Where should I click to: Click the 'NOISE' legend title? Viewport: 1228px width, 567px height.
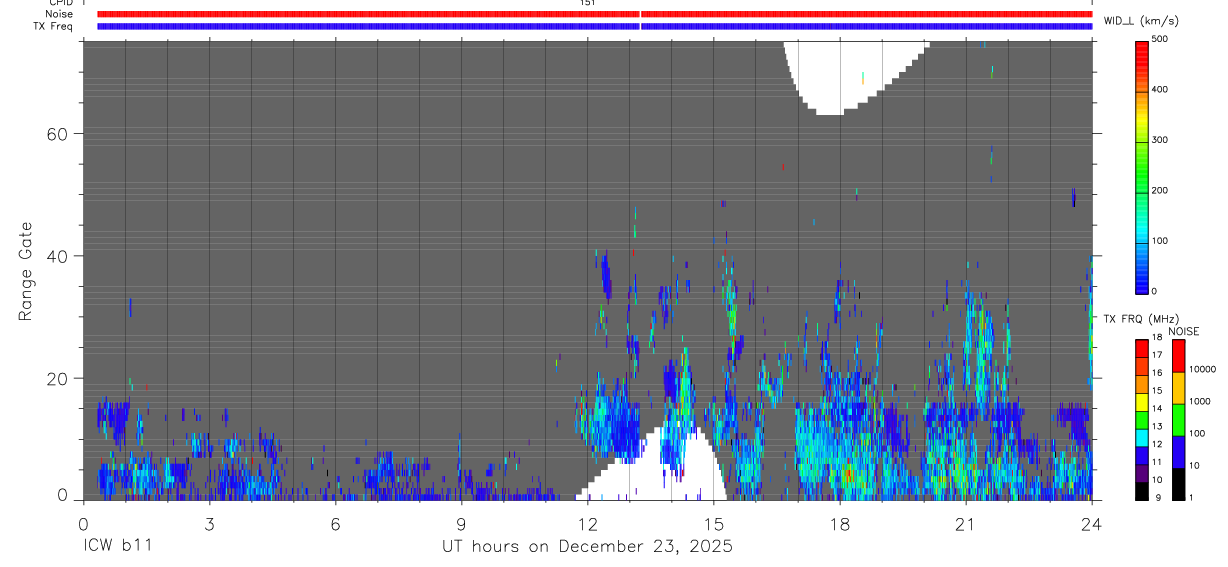tap(1184, 331)
